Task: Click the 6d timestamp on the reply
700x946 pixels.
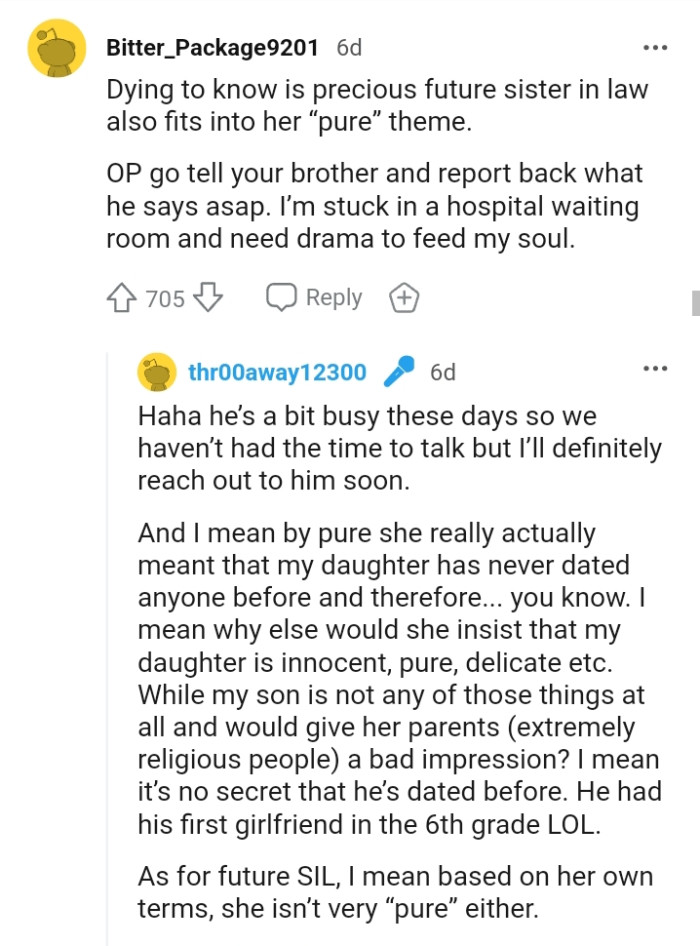Action: coord(445,371)
